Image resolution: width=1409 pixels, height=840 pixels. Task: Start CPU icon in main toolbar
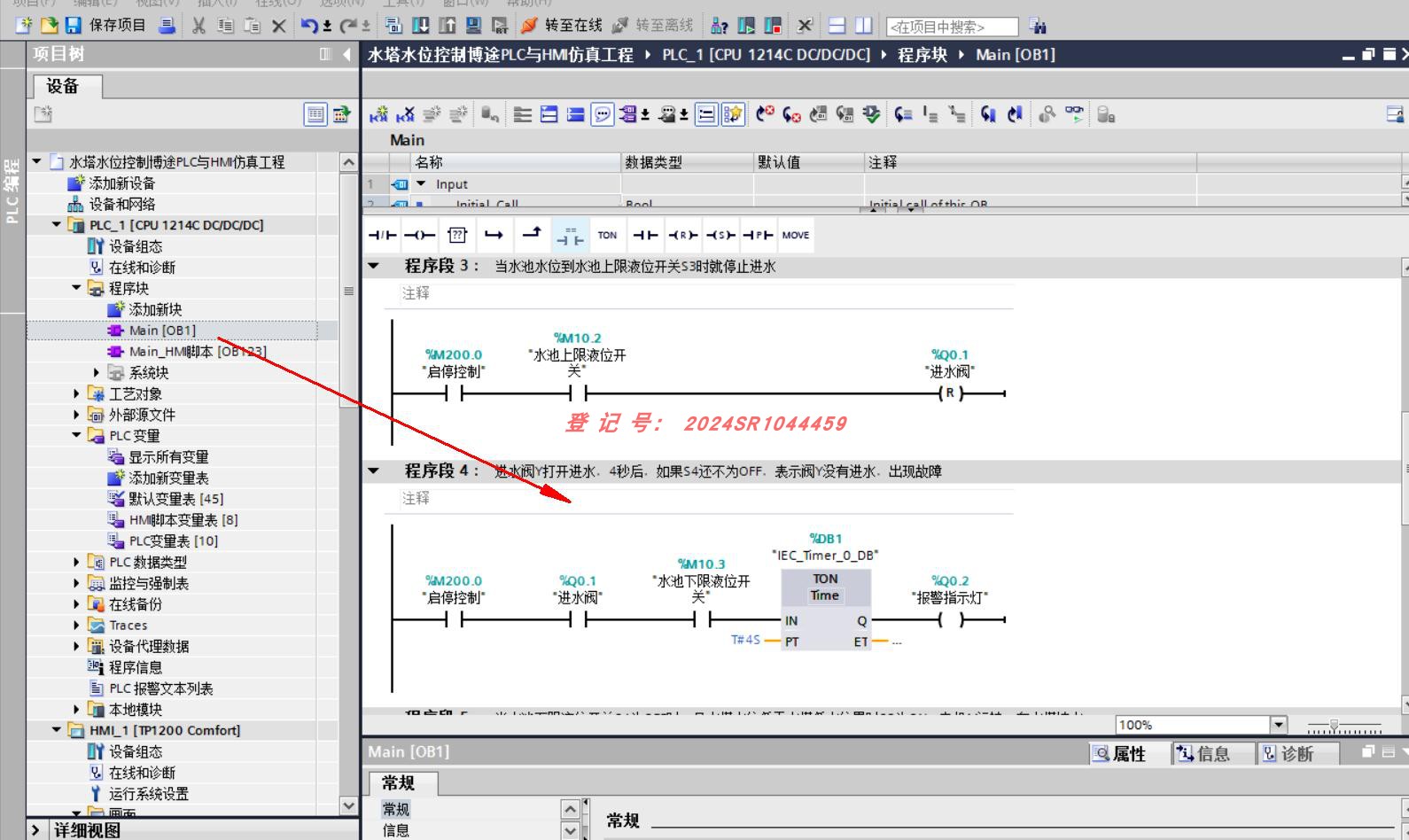click(746, 26)
